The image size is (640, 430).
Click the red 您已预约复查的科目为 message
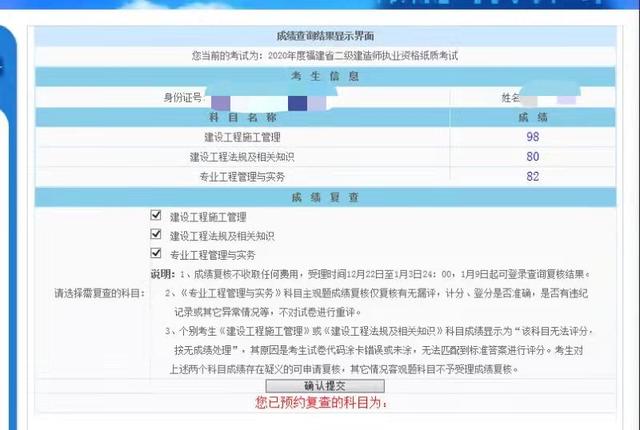pyautogui.click(x=321, y=403)
